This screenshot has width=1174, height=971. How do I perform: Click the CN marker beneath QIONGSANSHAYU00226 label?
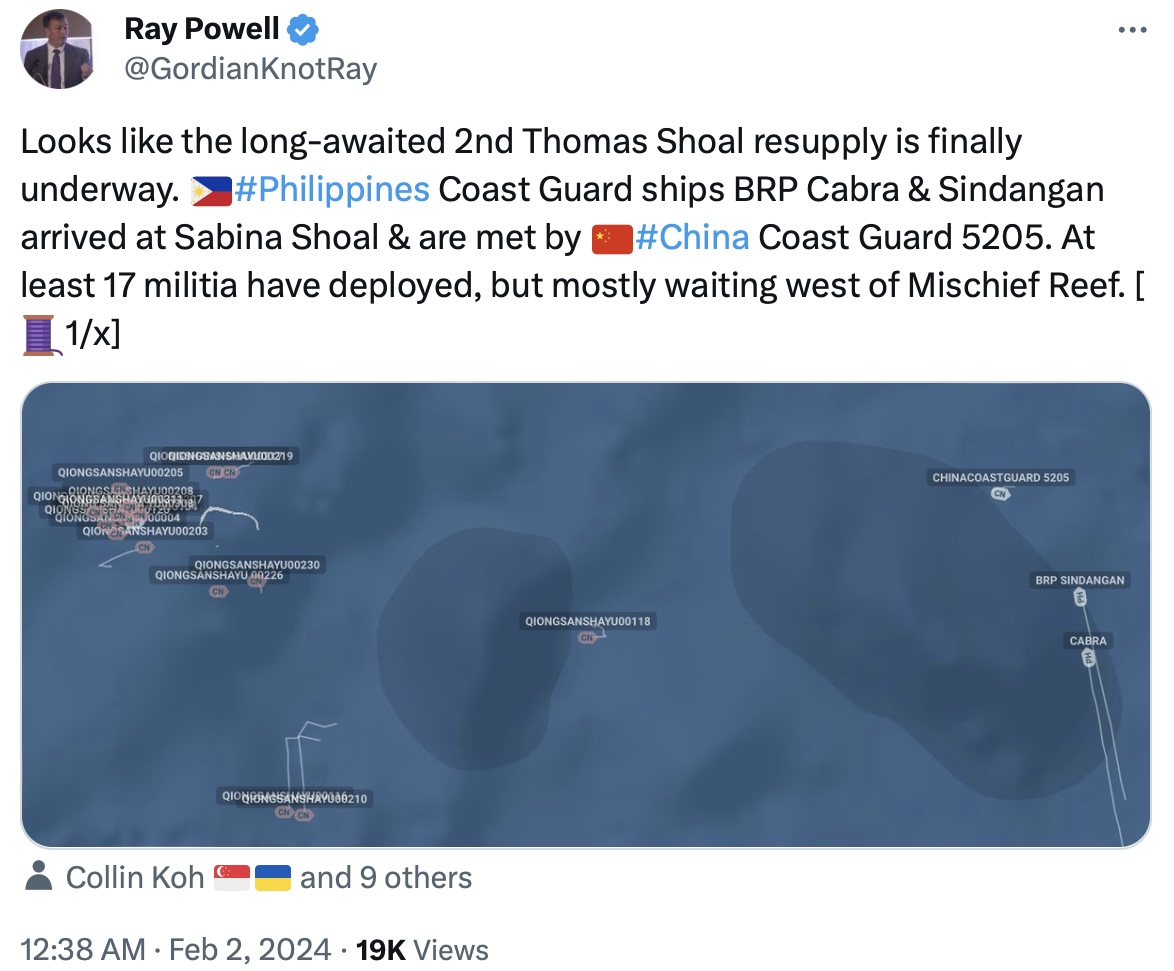218,591
